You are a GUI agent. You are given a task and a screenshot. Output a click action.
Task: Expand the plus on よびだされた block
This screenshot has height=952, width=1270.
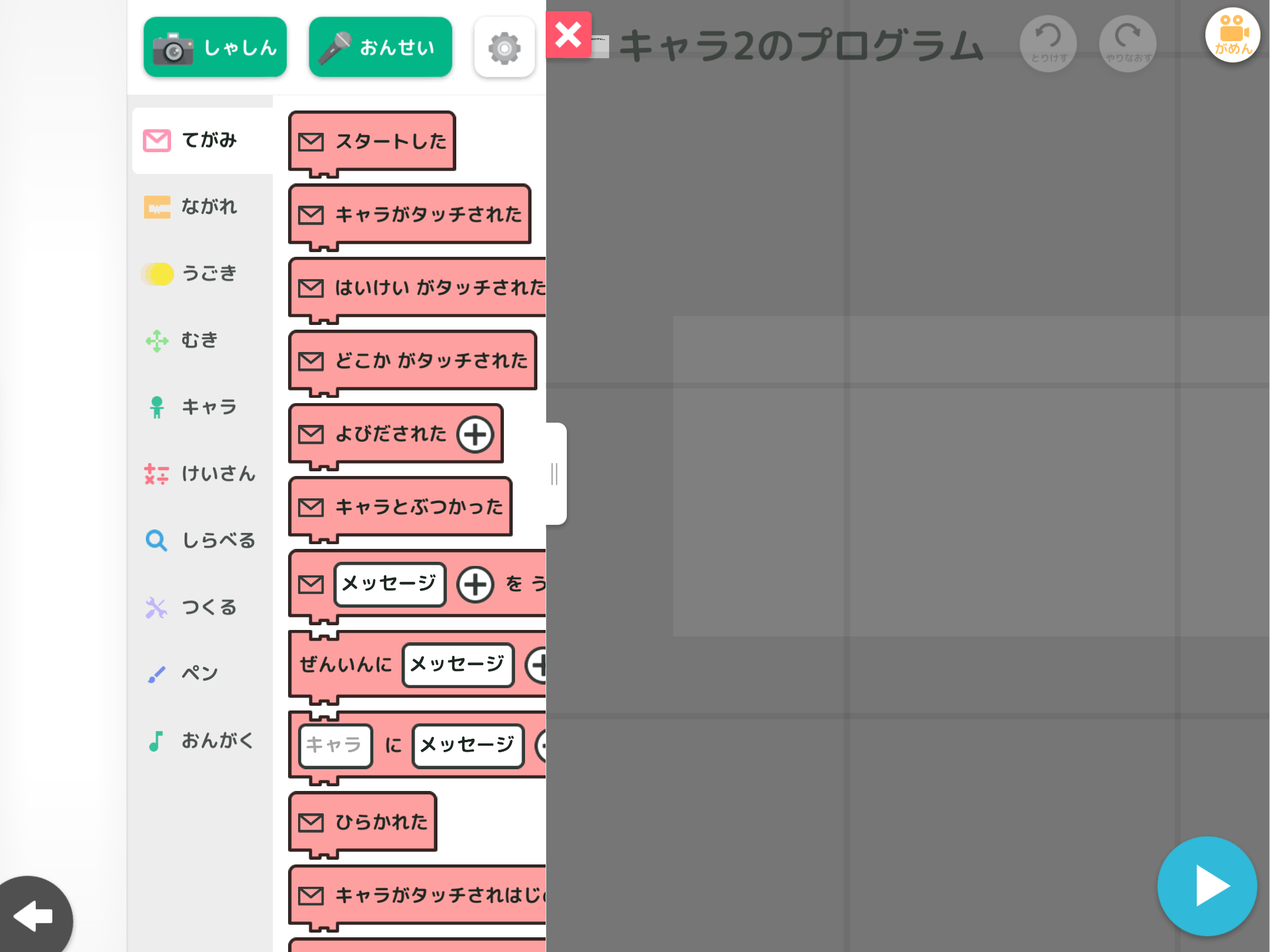click(x=474, y=435)
